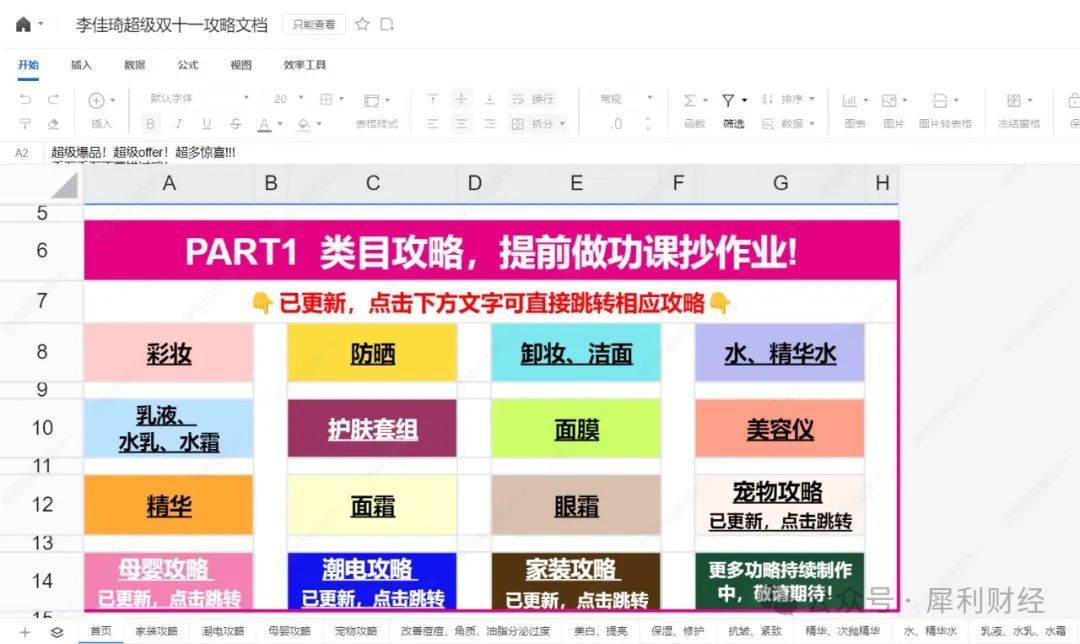This screenshot has height=644, width=1080.
Task: Undo the last action
Action: pyautogui.click(x=25, y=99)
